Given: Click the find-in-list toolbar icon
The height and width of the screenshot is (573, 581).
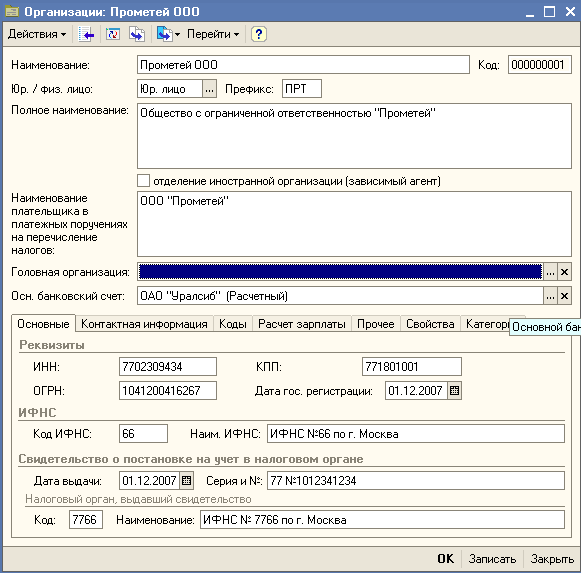Looking at the screenshot, I should click(86, 34).
